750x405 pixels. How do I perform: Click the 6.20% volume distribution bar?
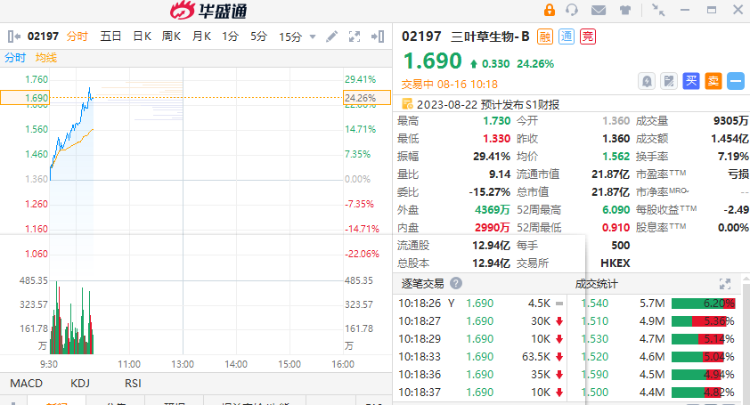coord(703,303)
